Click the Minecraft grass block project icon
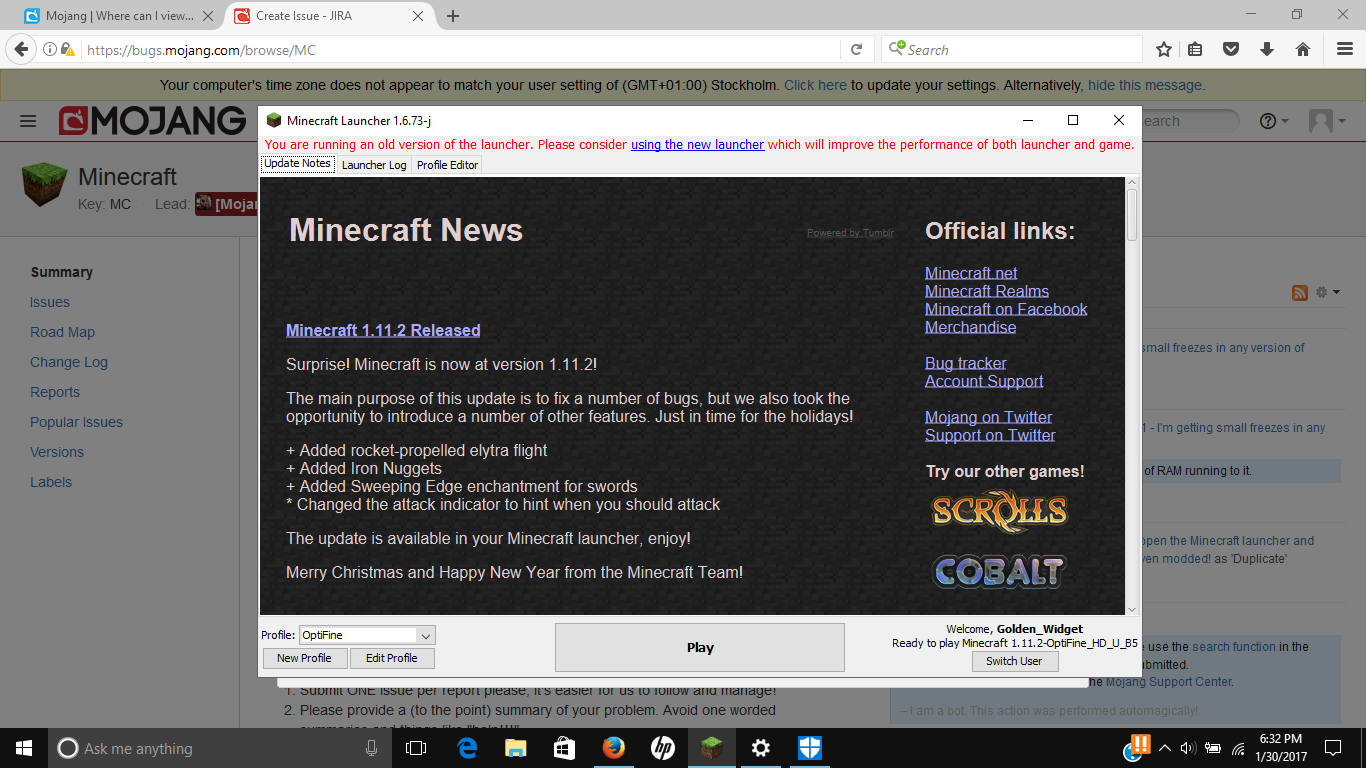The width and height of the screenshot is (1367, 768). click(x=45, y=185)
